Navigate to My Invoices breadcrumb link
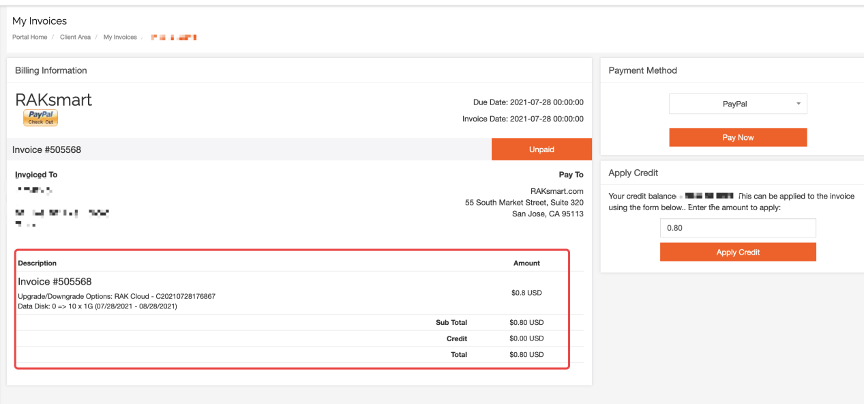Image resolution: width=864 pixels, height=404 pixels. [x=120, y=37]
